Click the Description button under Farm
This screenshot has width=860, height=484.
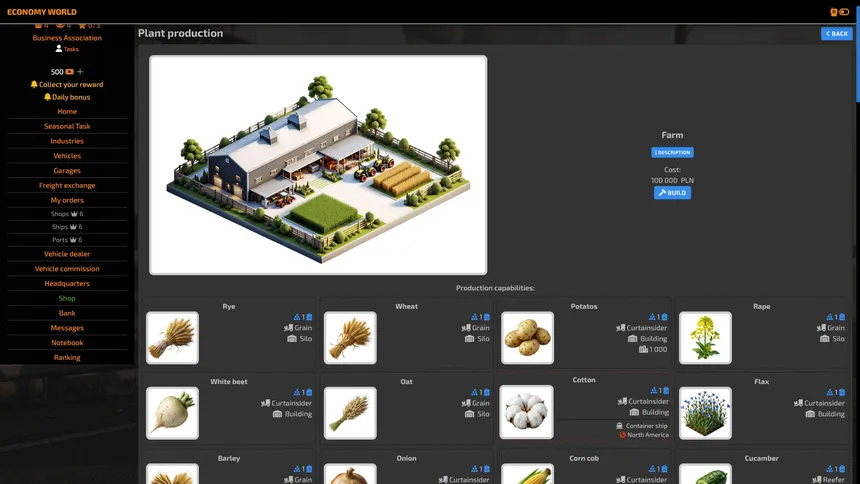pos(672,153)
